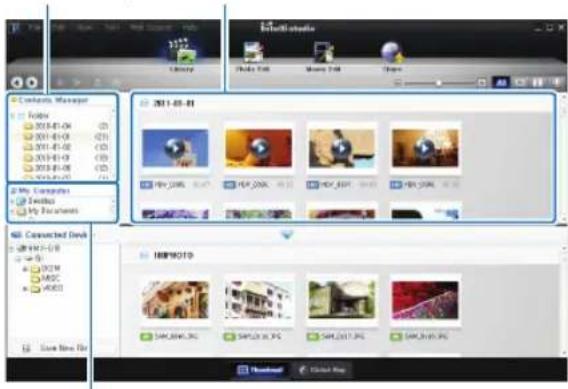Screen dimensions: 568x389
Task: Collapse the drive node under connected device
Action: (18, 259)
